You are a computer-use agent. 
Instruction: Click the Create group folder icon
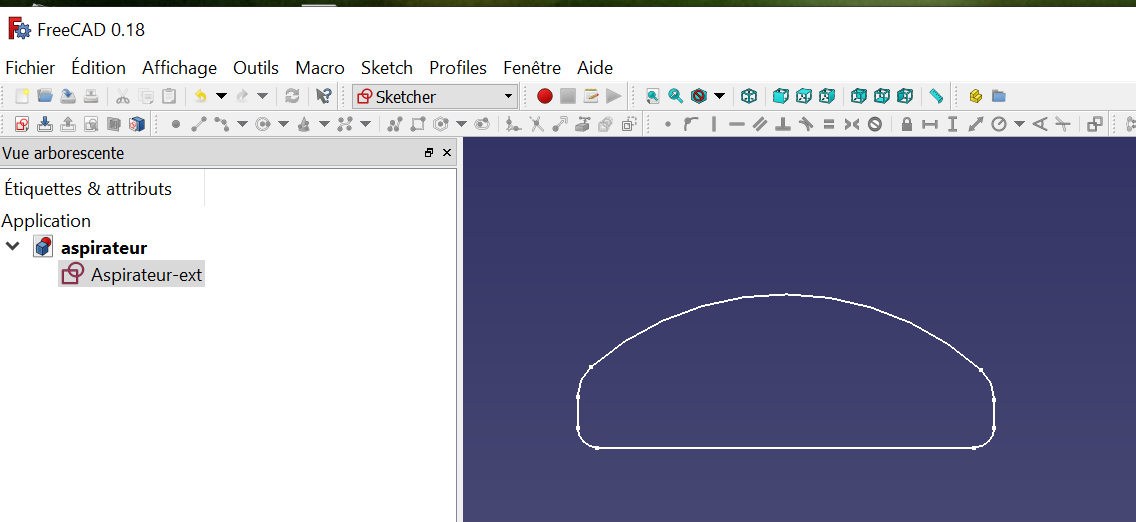[x=998, y=96]
